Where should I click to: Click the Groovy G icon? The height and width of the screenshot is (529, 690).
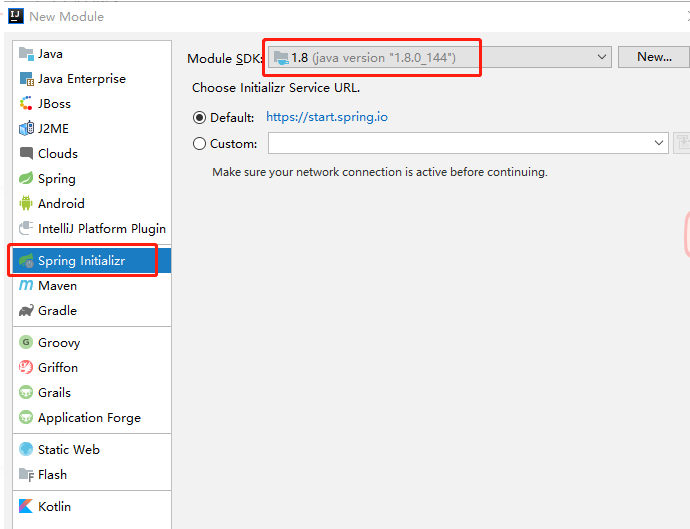coord(26,342)
